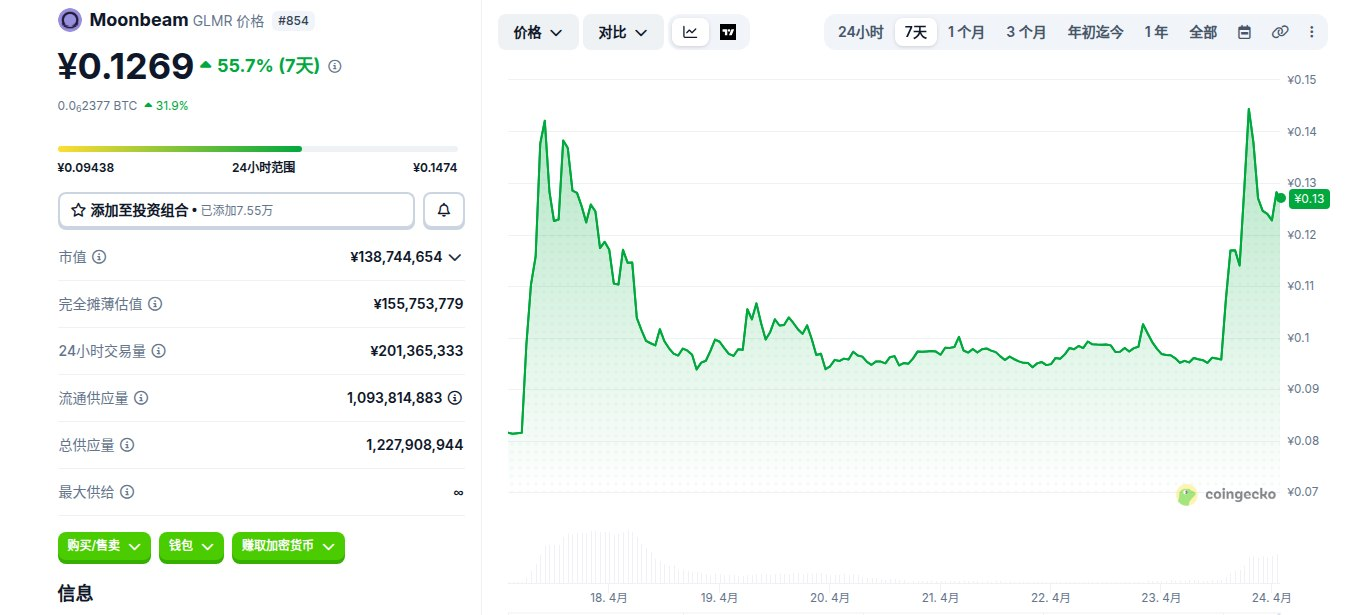Open the 赚取加密货币 dropdown

288,546
